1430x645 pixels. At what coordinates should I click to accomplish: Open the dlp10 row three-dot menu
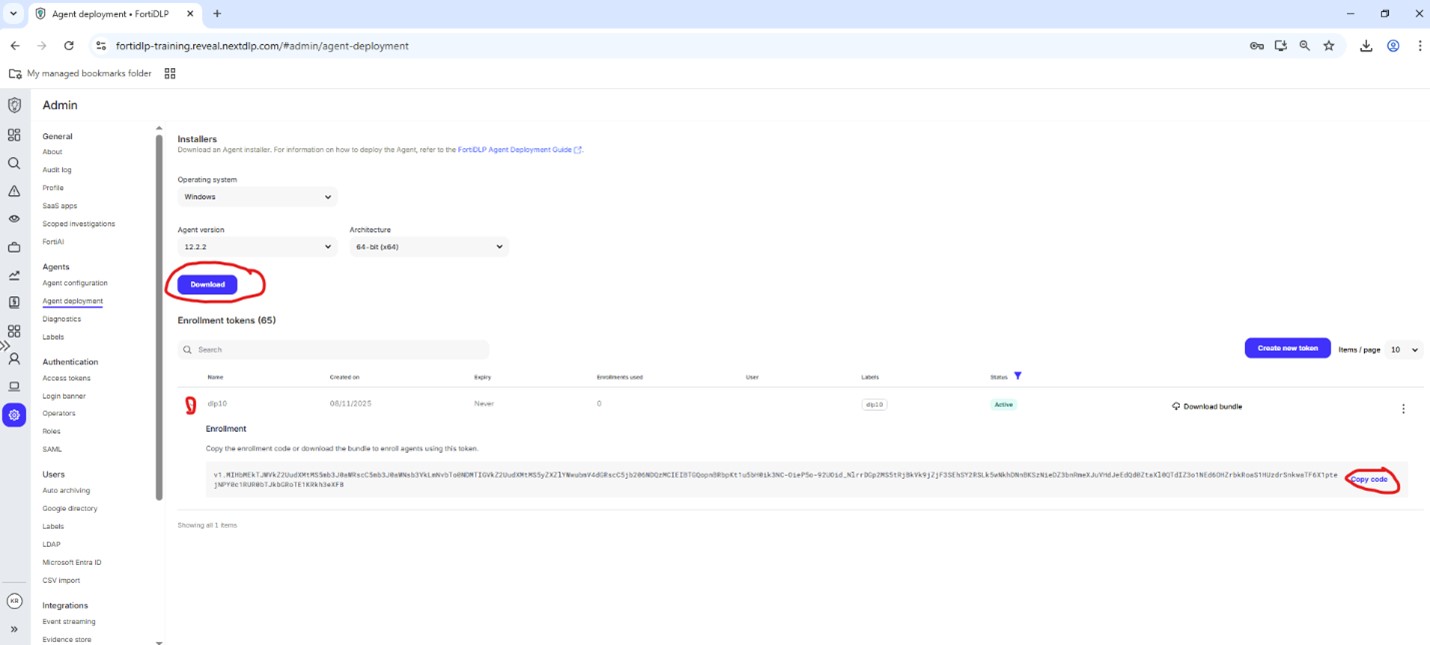coord(1403,408)
